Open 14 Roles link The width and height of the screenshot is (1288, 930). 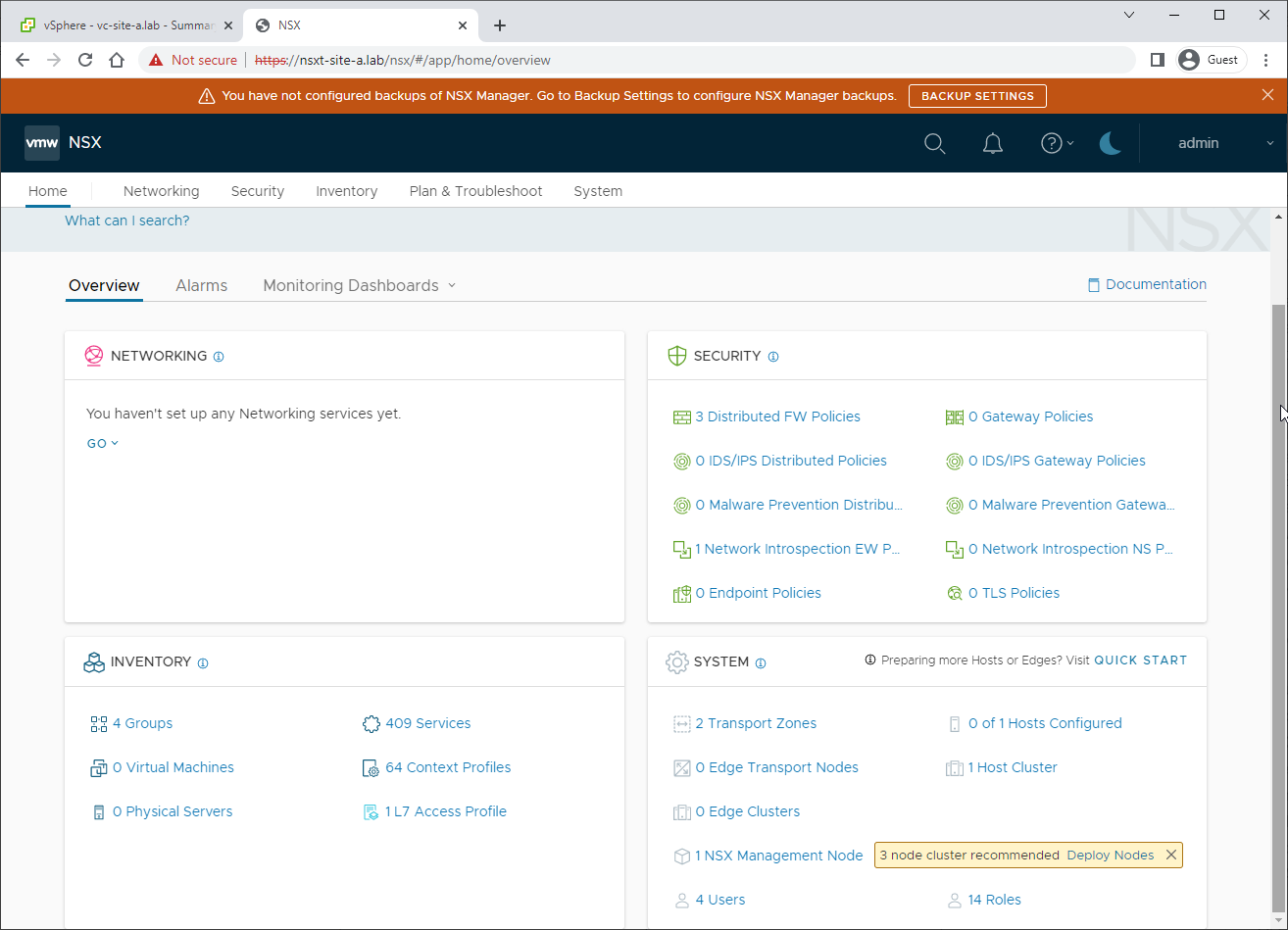[x=994, y=901]
